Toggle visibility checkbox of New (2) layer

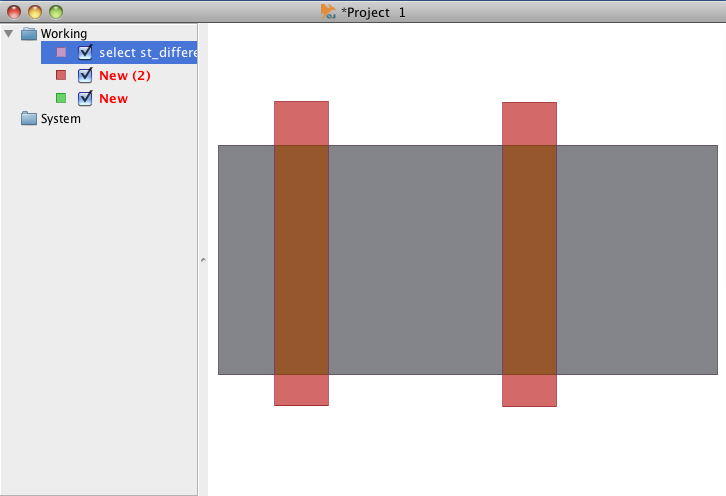85,75
